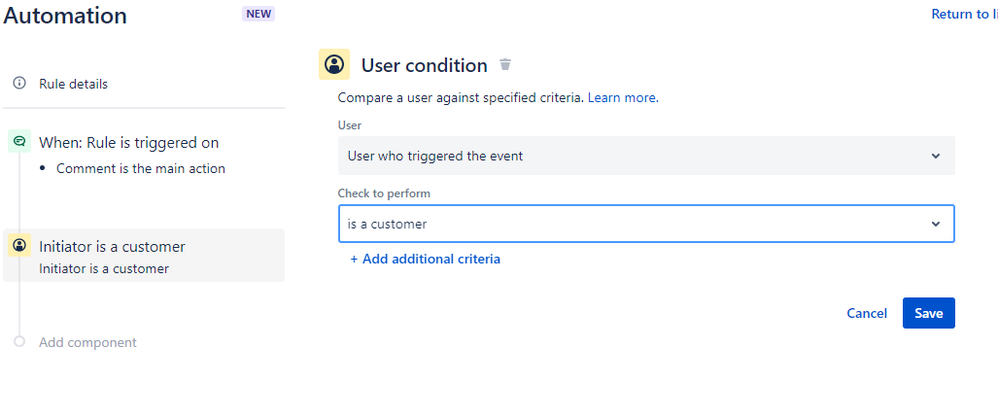Cancel the condition changes
The height and width of the screenshot is (420, 998).
tap(866, 313)
